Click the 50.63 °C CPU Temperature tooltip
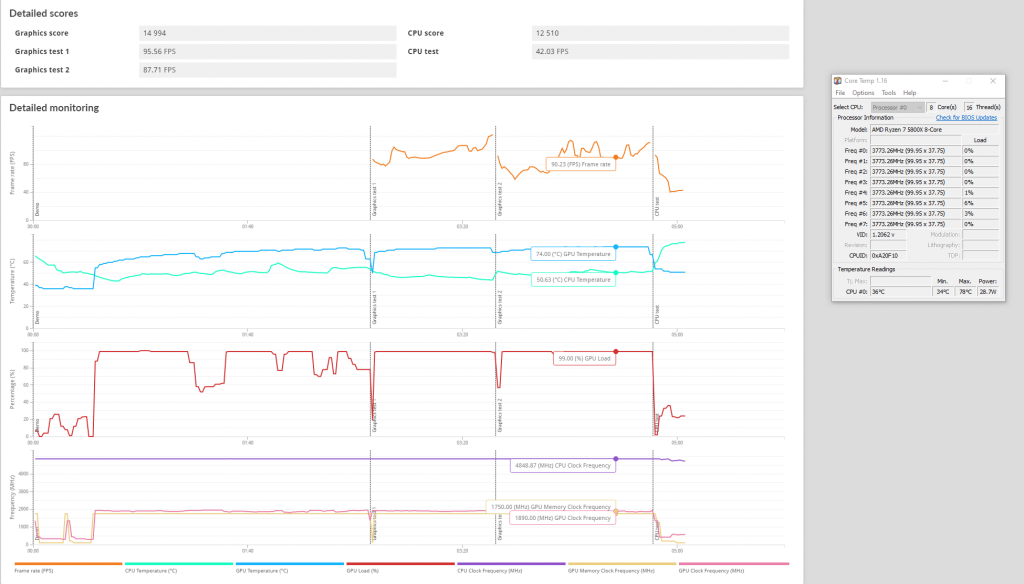Image resolution: width=1024 pixels, height=584 pixels. [x=573, y=280]
